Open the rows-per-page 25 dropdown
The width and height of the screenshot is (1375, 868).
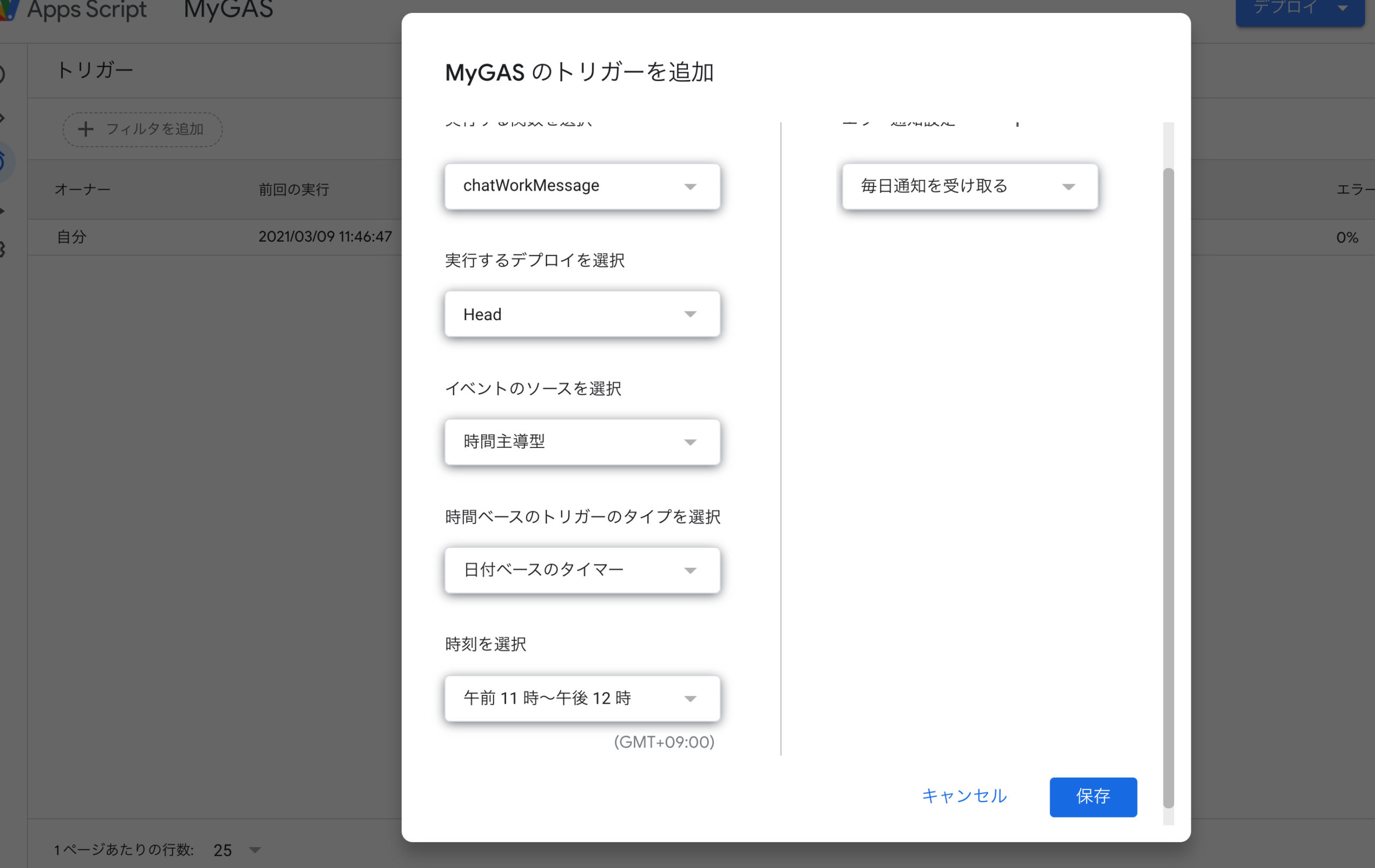pyautogui.click(x=236, y=850)
